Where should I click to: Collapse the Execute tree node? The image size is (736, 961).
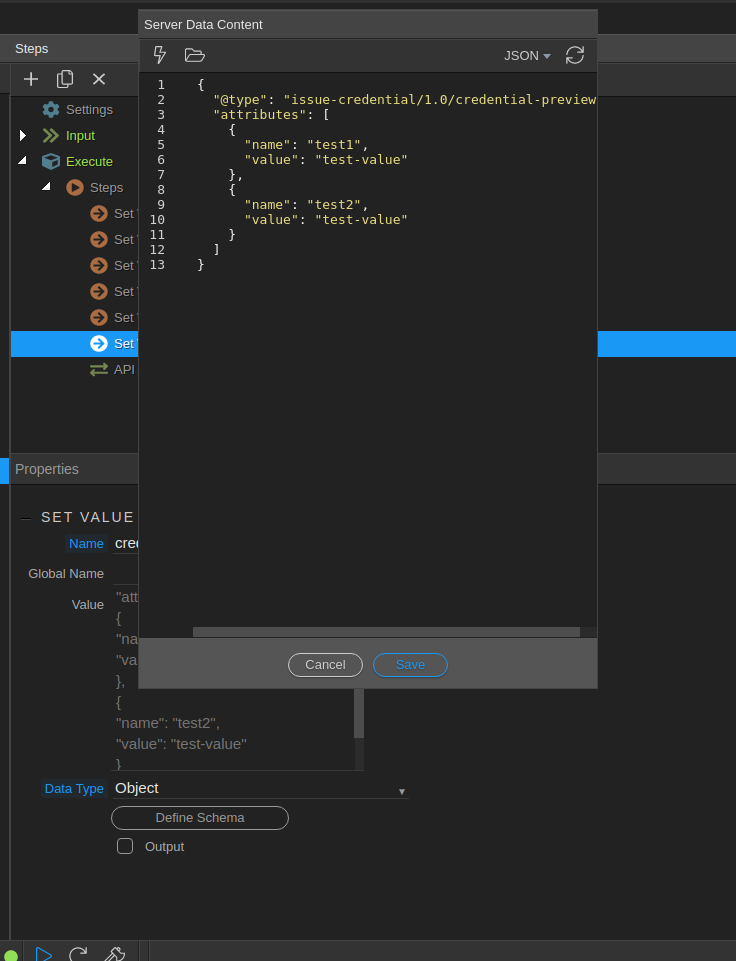pyautogui.click(x=23, y=161)
